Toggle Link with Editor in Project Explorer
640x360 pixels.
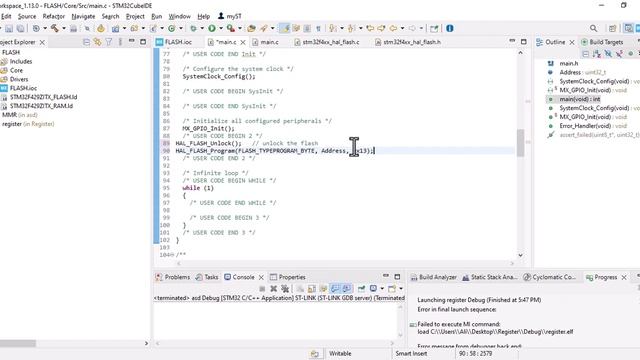click(x=97, y=42)
